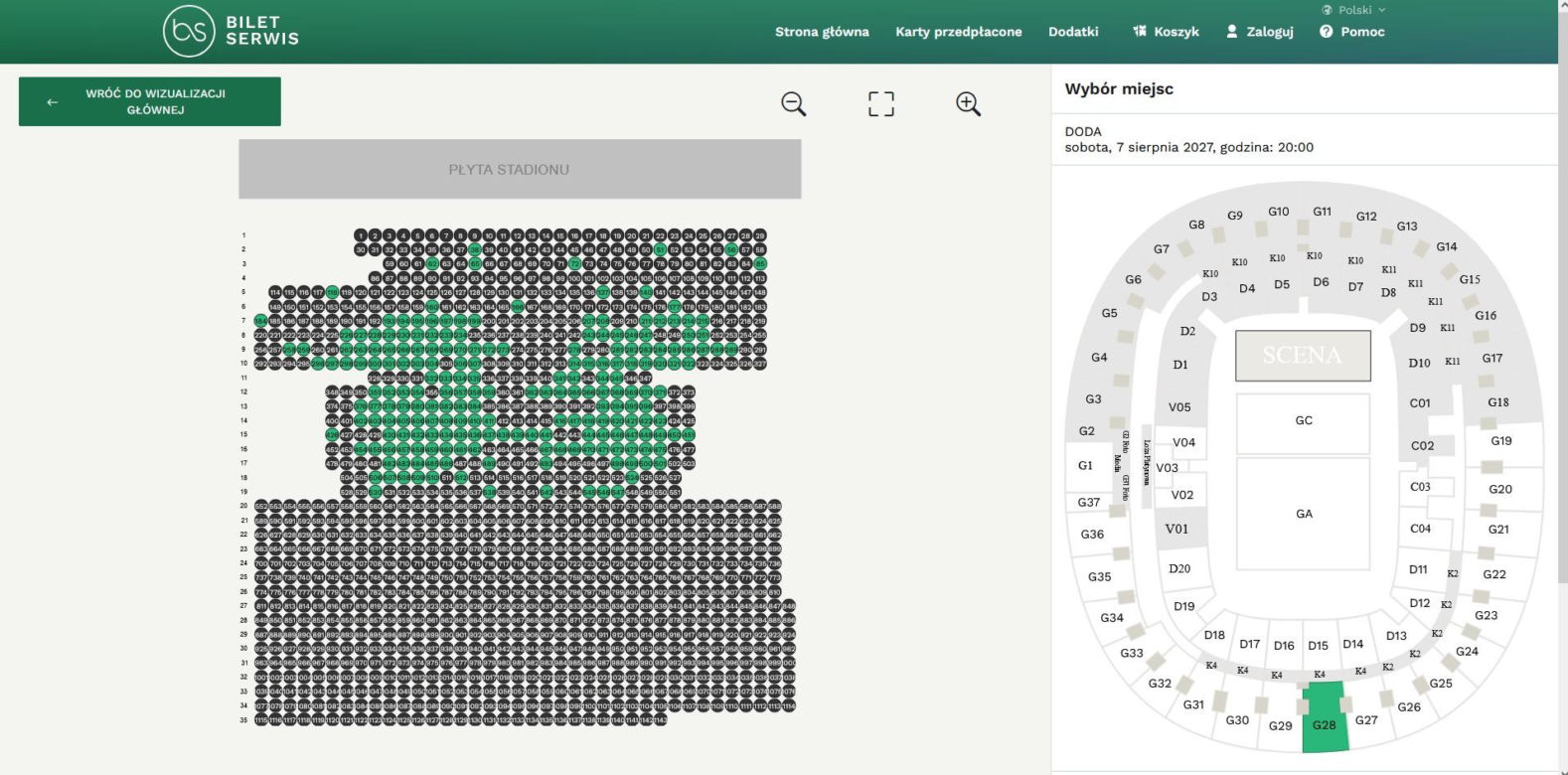Select the highlighted G28 sector on stadium map
The image size is (1568, 775).
[x=1325, y=717]
